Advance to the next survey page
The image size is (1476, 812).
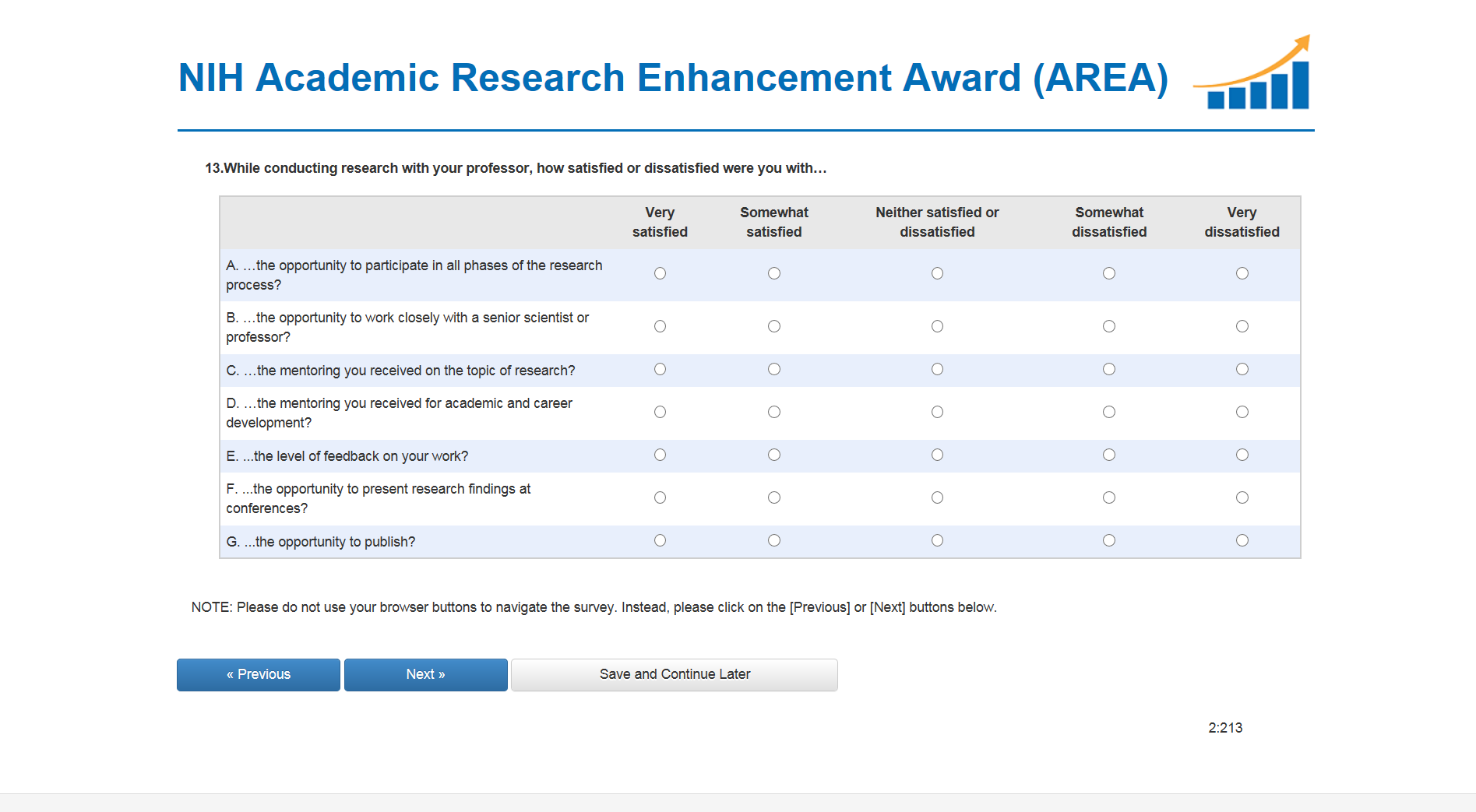tap(425, 674)
